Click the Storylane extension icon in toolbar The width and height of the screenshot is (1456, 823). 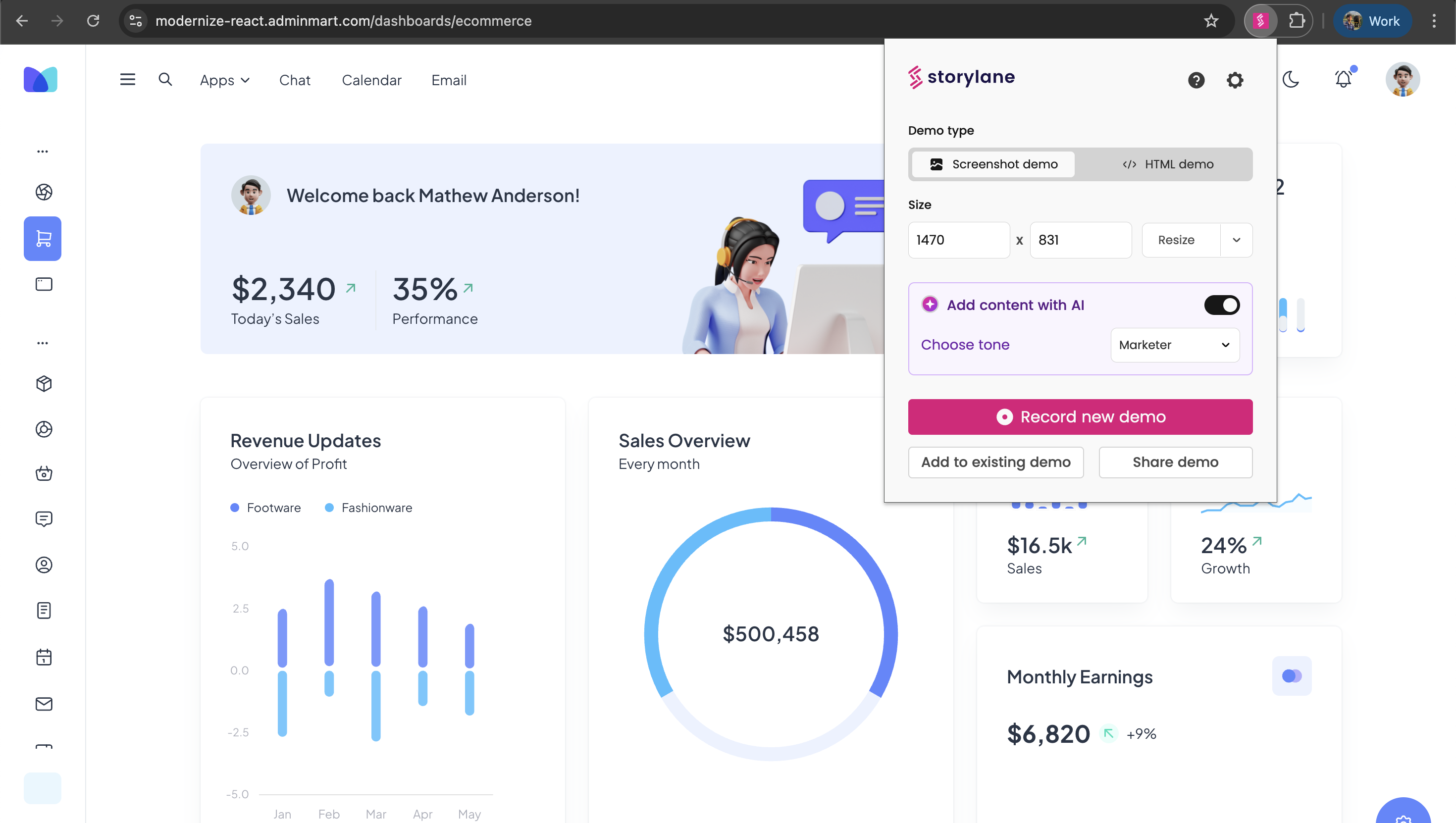[1260, 21]
